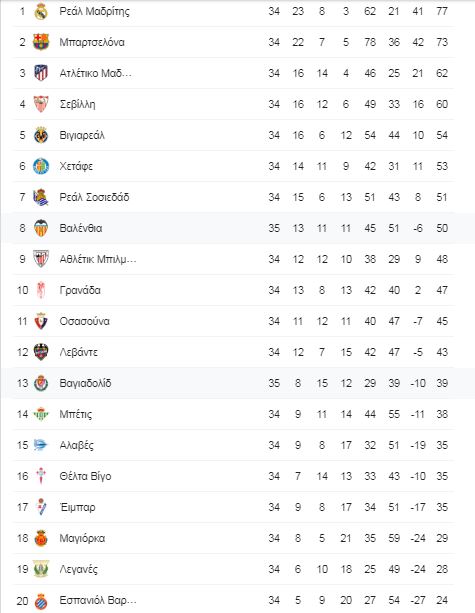Open the Μπαρτσελόνα team link
Viewport: 475px width, 613px height.
pyautogui.click(x=92, y=42)
